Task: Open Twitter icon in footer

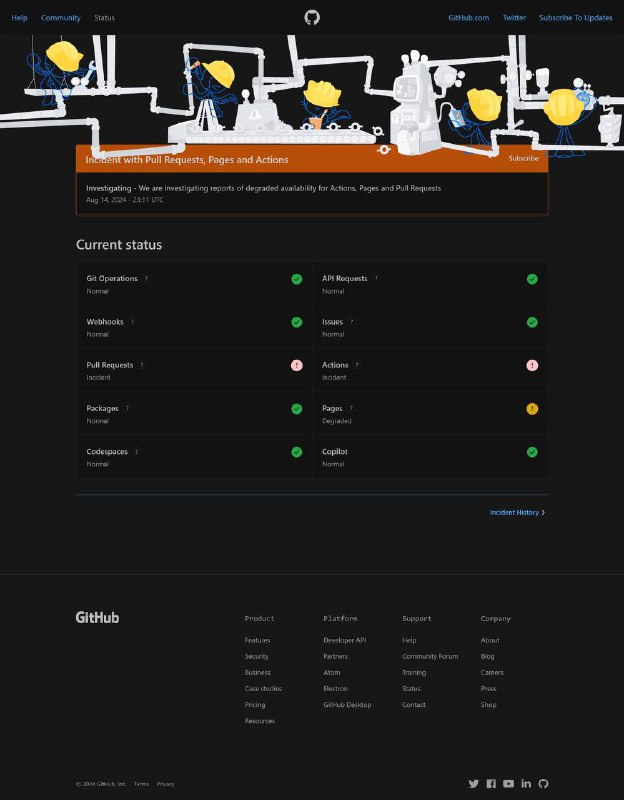Action: [x=473, y=784]
